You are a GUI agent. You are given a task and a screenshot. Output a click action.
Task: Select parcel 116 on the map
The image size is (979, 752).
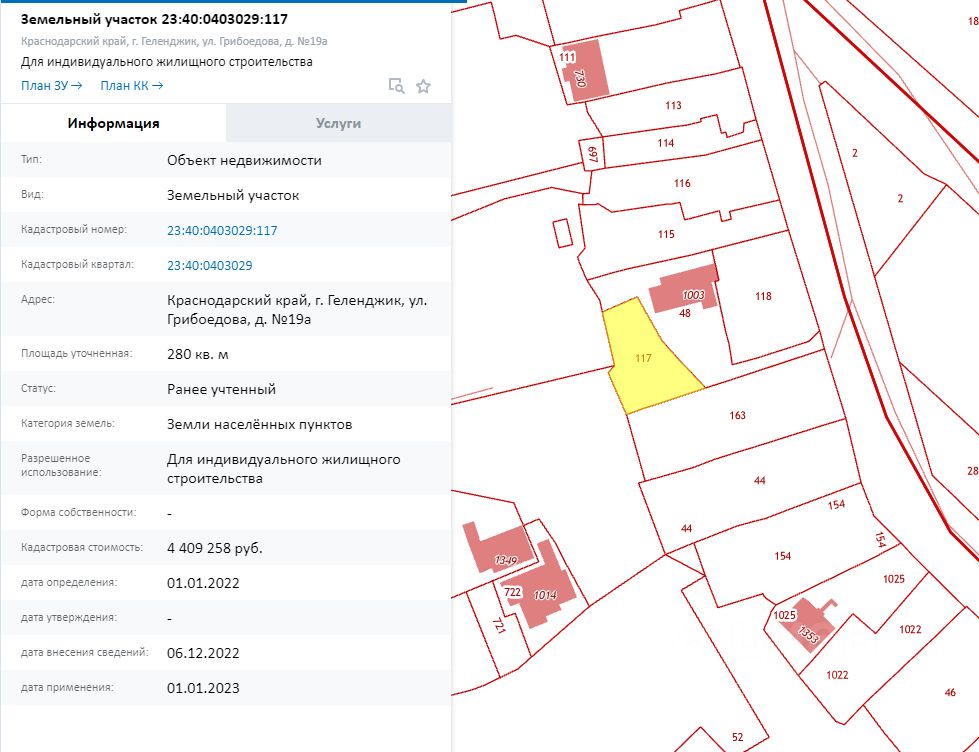[682, 183]
